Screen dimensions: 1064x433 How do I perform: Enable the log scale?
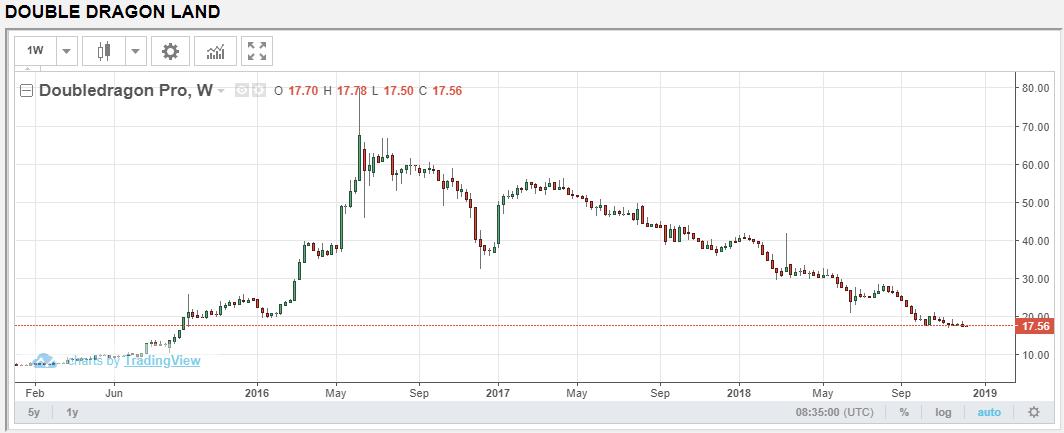point(943,412)
